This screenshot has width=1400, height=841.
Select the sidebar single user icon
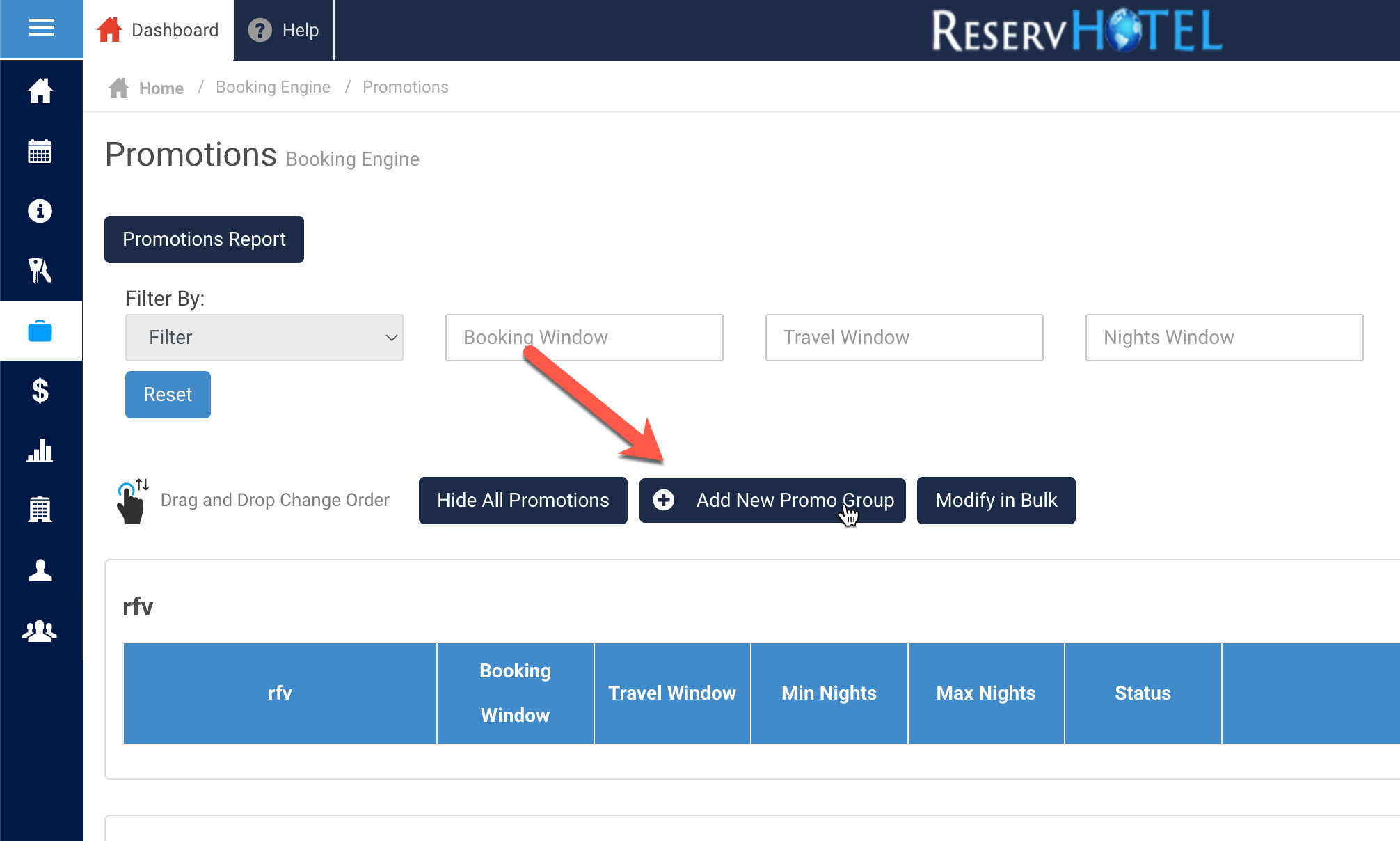[x=40, y=570]
